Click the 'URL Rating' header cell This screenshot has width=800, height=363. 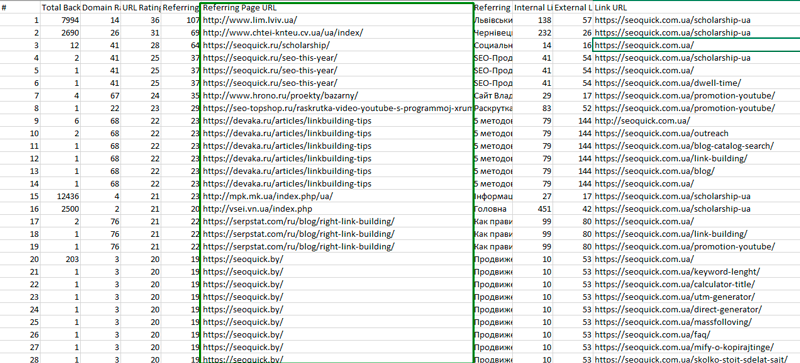click(141, 8)
